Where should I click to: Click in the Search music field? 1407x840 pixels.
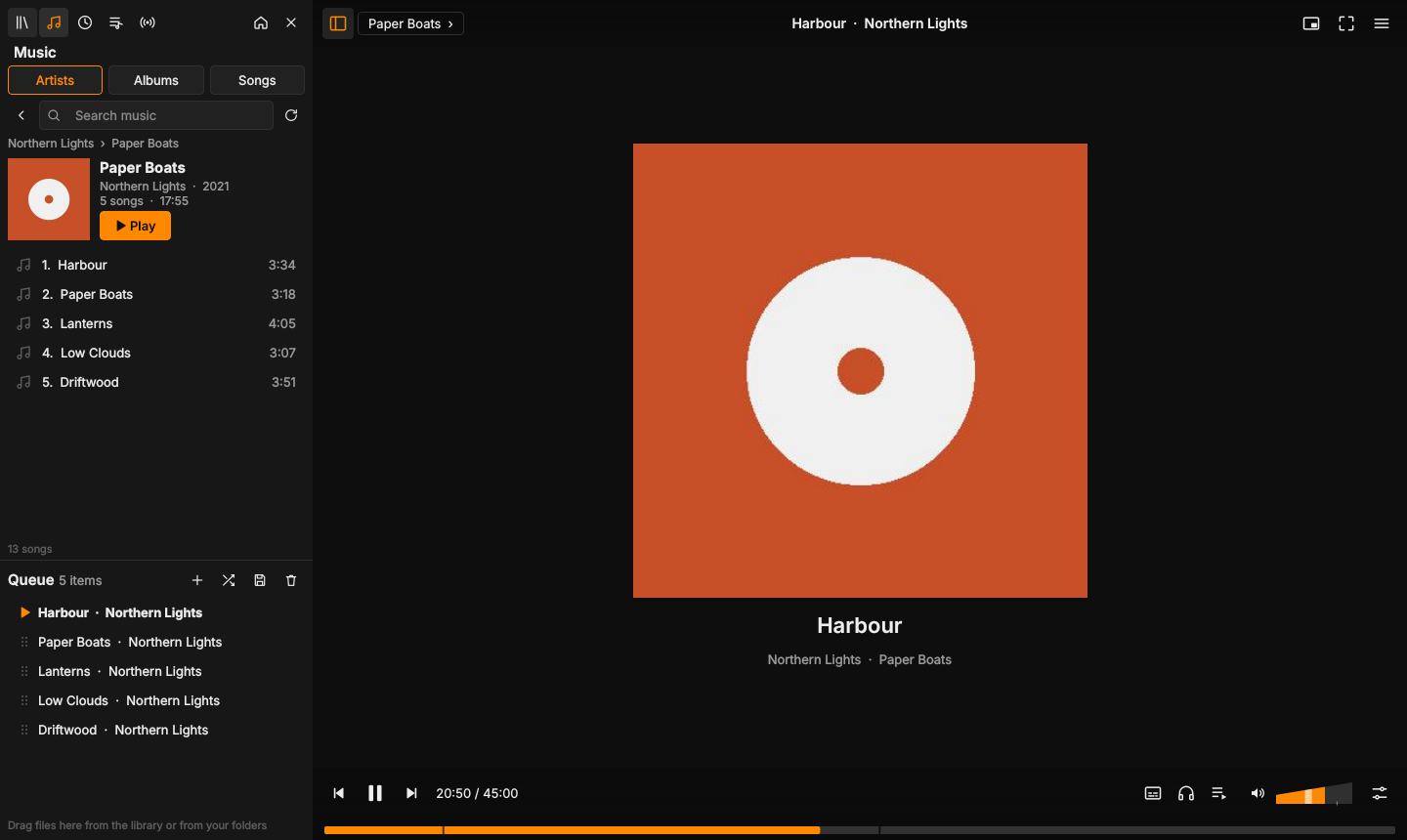point(156,115)
